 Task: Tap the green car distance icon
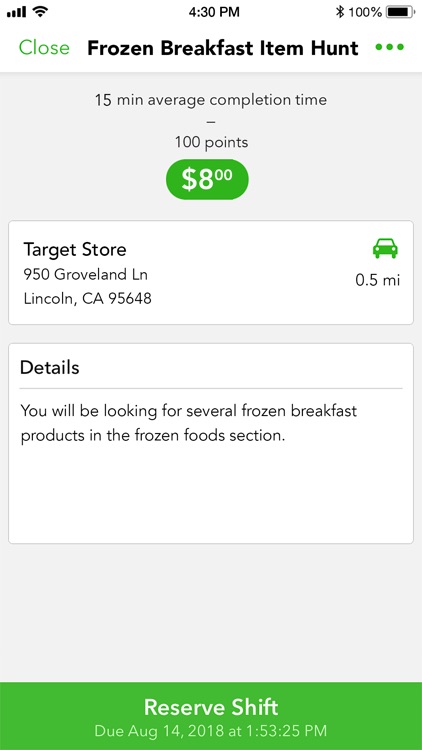click(385, 249)
